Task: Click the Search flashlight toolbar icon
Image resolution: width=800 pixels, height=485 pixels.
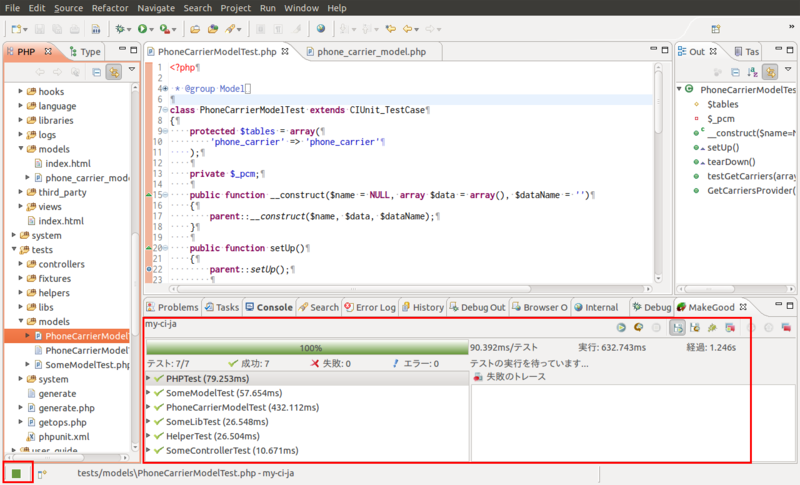Action: pos(231,29)
